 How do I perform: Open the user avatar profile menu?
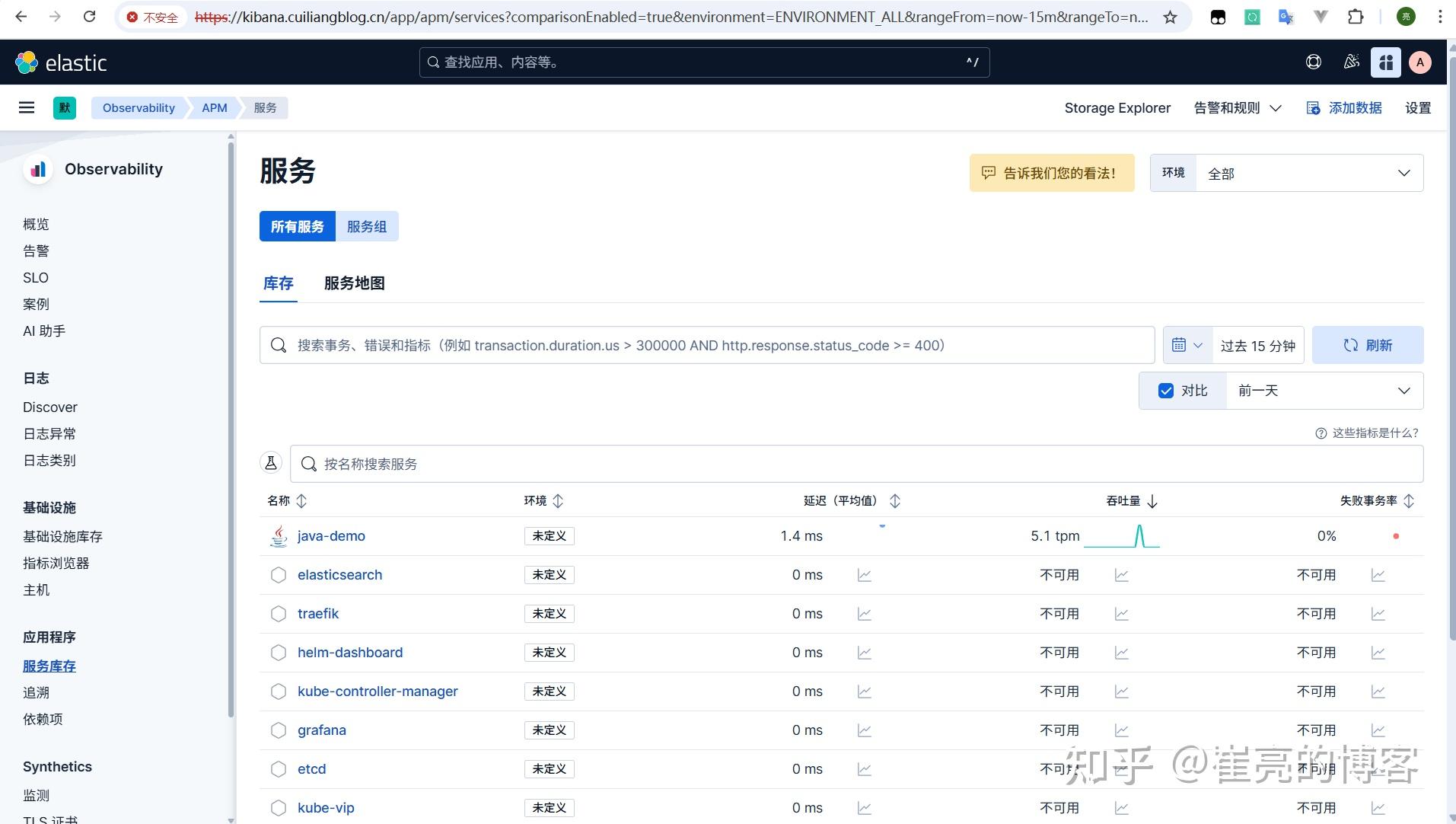1419,62
